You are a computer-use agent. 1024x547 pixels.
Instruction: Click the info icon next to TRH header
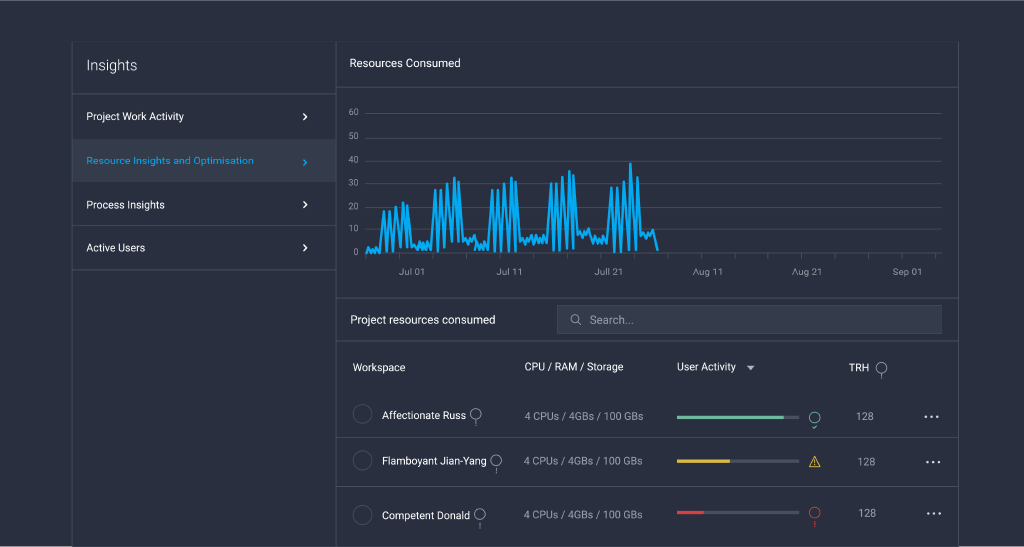[x=881, y=369]
